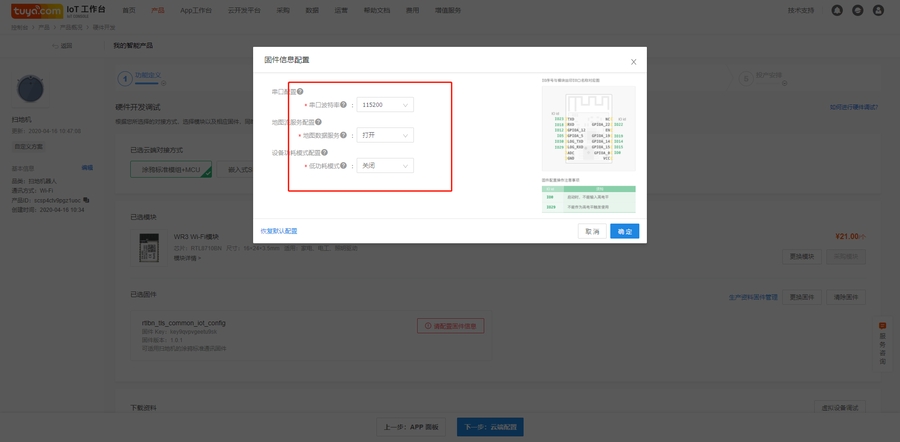Click 返回 back link

[63, 46]
